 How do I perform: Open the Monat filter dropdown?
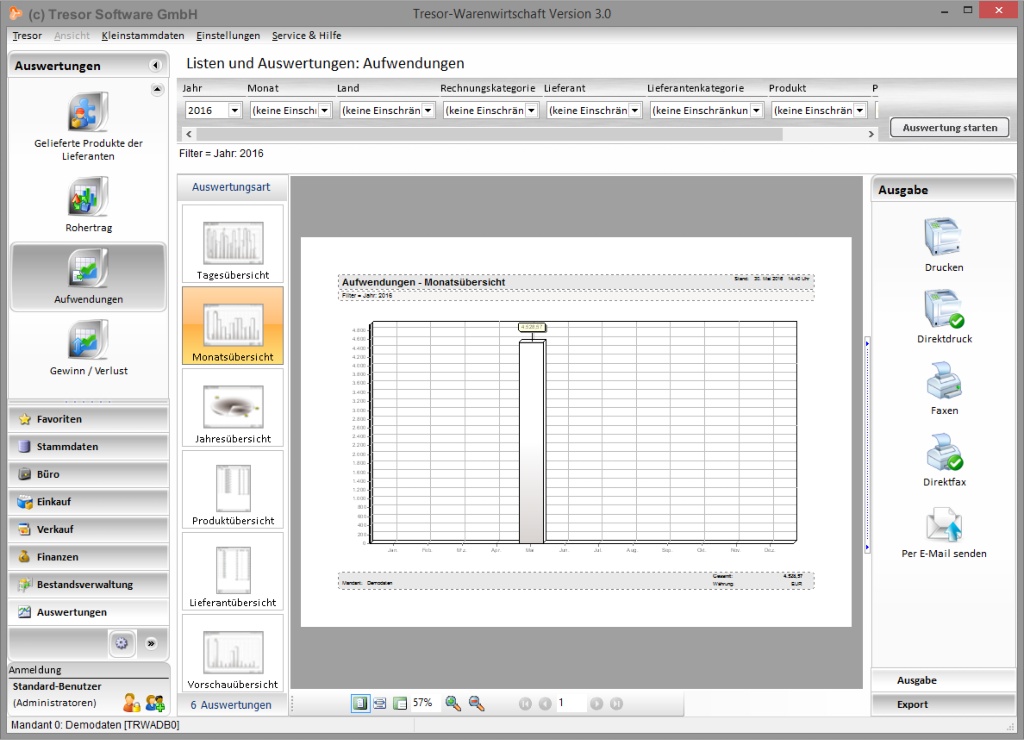[324, 111]
